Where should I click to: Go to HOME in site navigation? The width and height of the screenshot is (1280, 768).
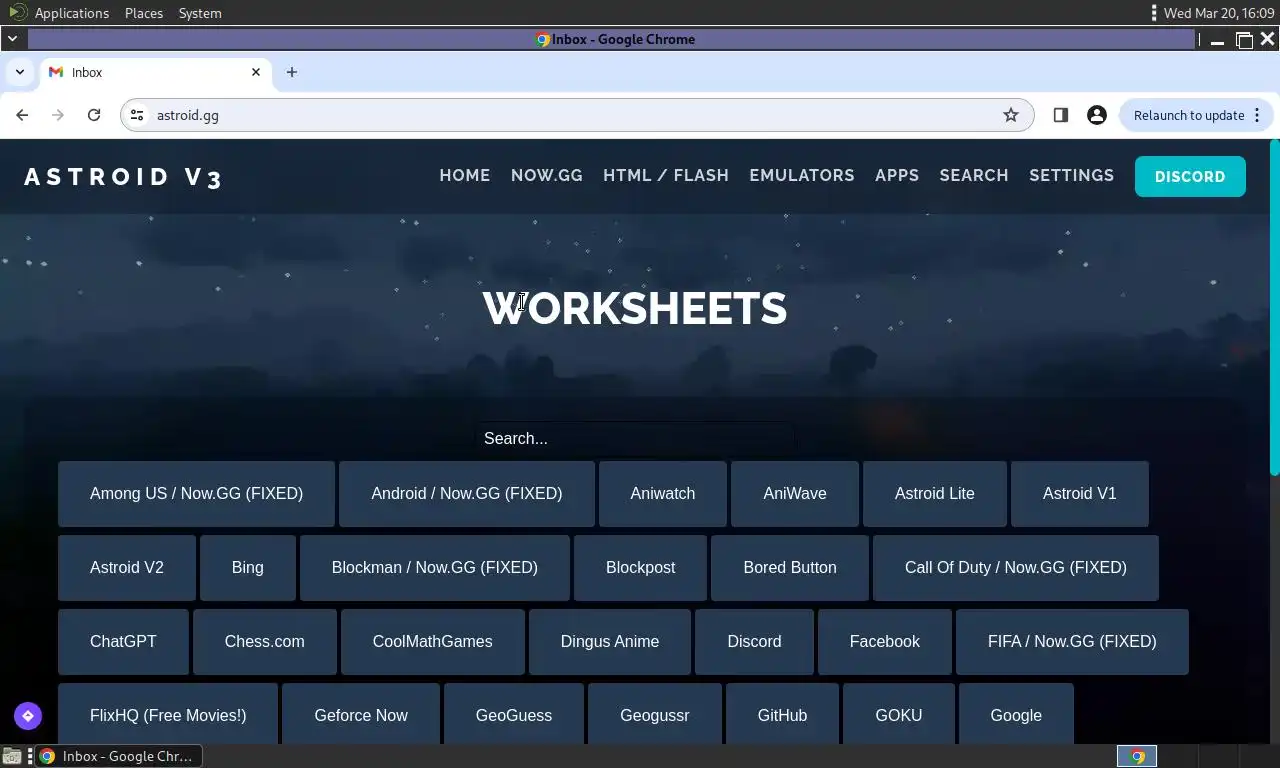[465, 175]
